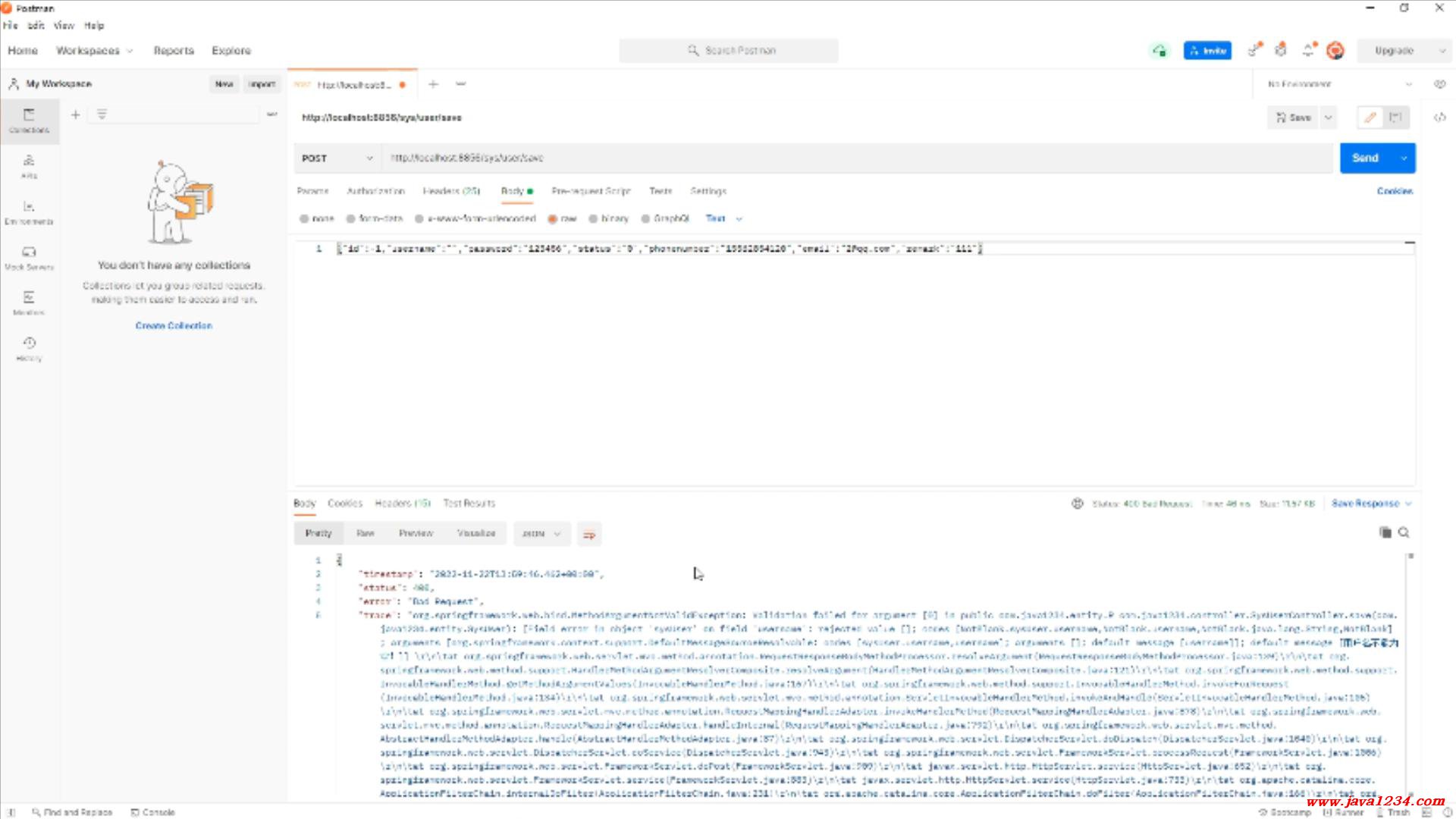
Task: Switch response view to Raw
Action: pyautogui.click(x=366, y=534)
